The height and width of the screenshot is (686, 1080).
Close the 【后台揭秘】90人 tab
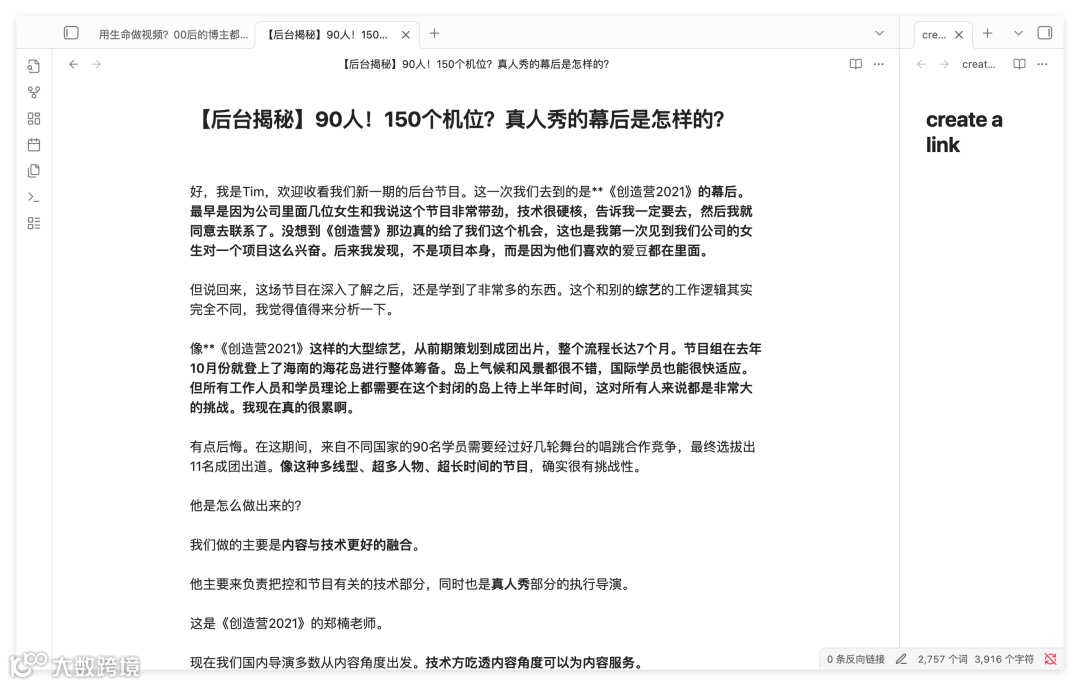tap(406, 34)
